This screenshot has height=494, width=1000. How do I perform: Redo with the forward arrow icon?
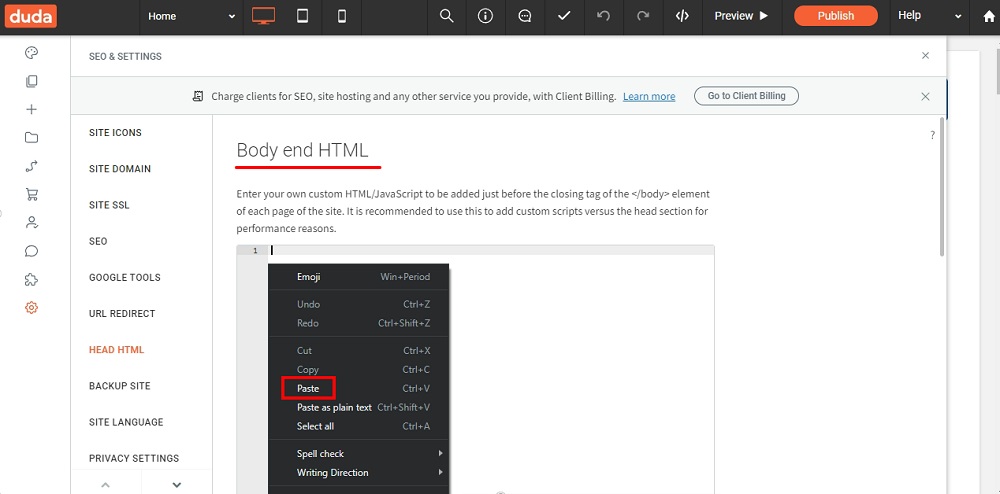pyautogui.click(x=643, y=17)
